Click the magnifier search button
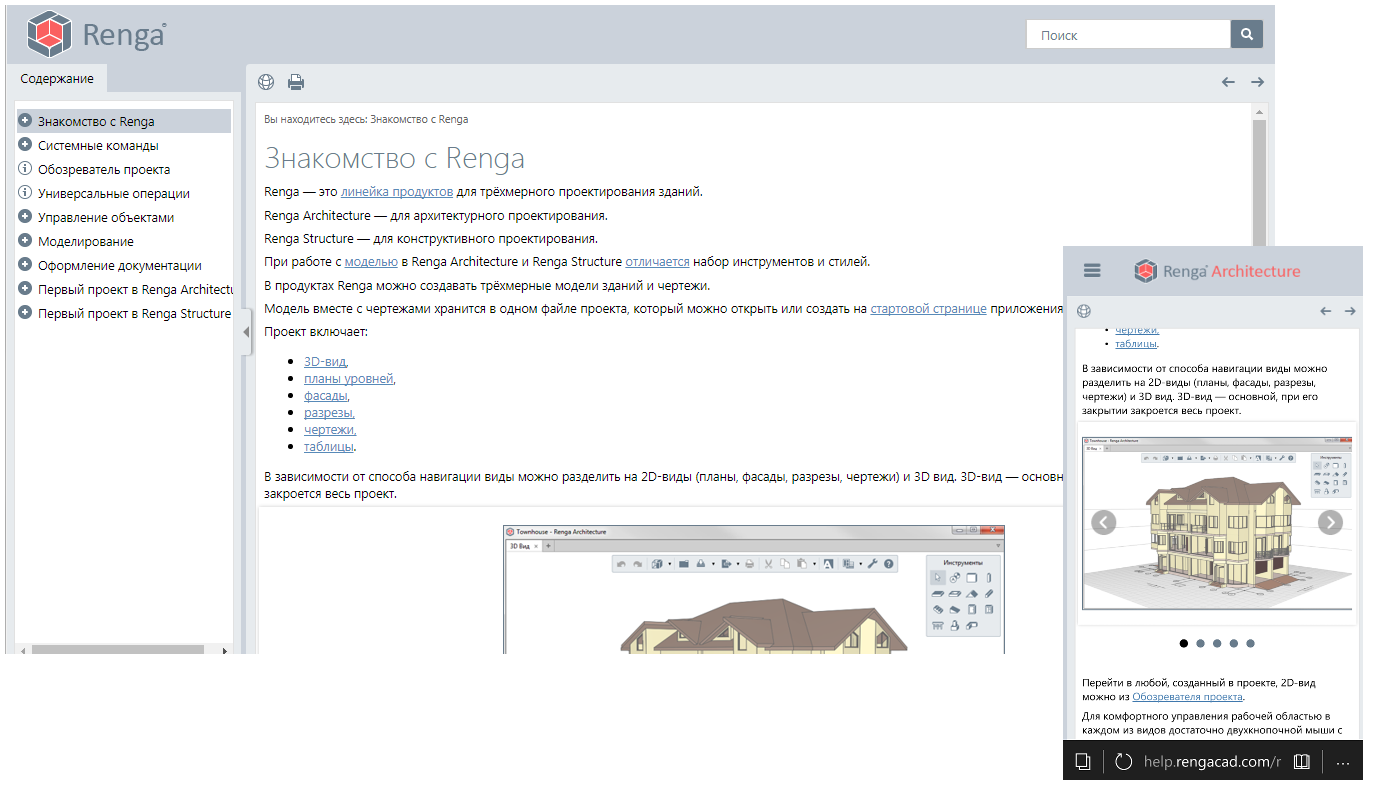Screen dimensions: 1400x788 [x=1246, y=34]
